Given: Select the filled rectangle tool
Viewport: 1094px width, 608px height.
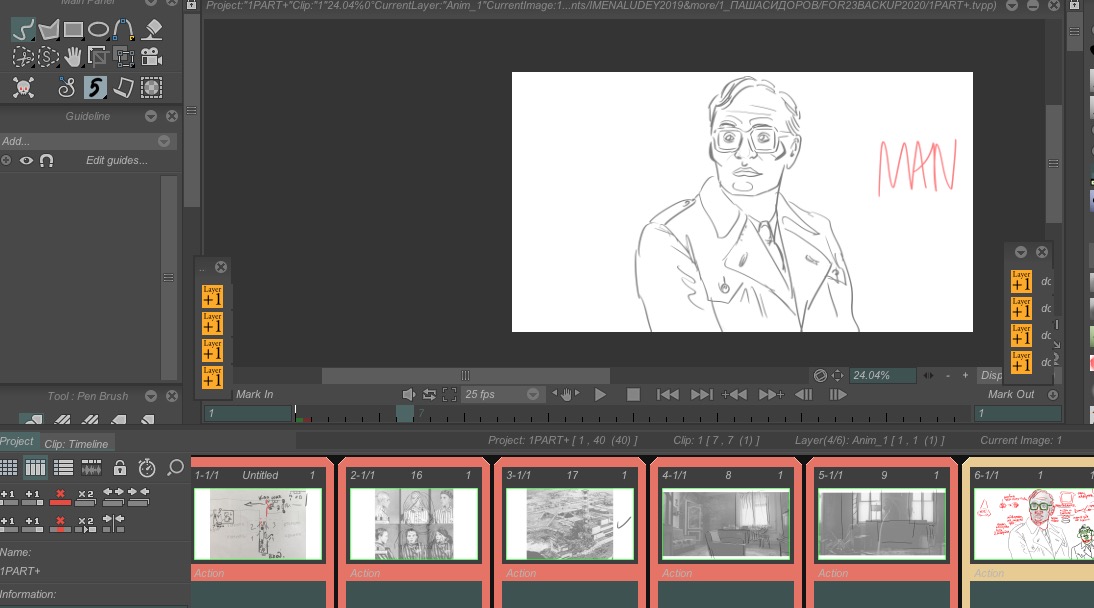Looking at the screenshot, I should [x=73, y=29].
